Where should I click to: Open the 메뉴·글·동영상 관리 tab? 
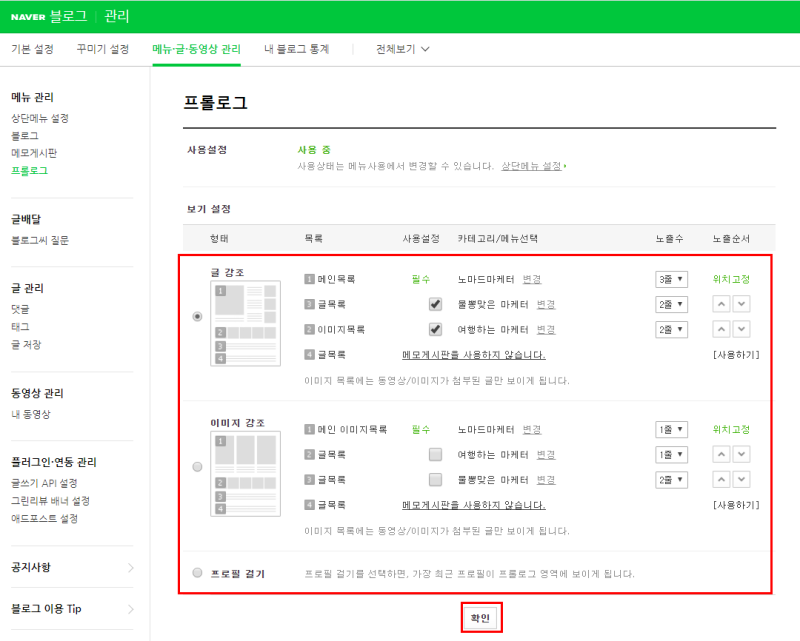click(x=196, y=49)
